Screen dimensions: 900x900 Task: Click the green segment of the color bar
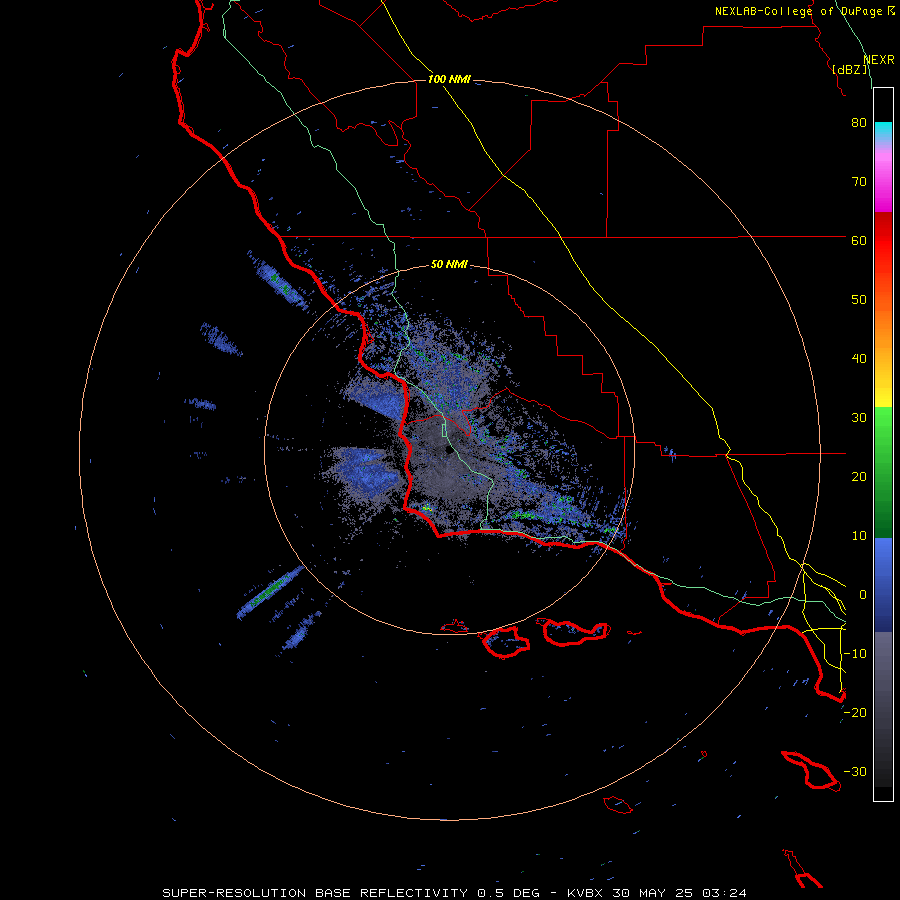click(x=883, y=472)
